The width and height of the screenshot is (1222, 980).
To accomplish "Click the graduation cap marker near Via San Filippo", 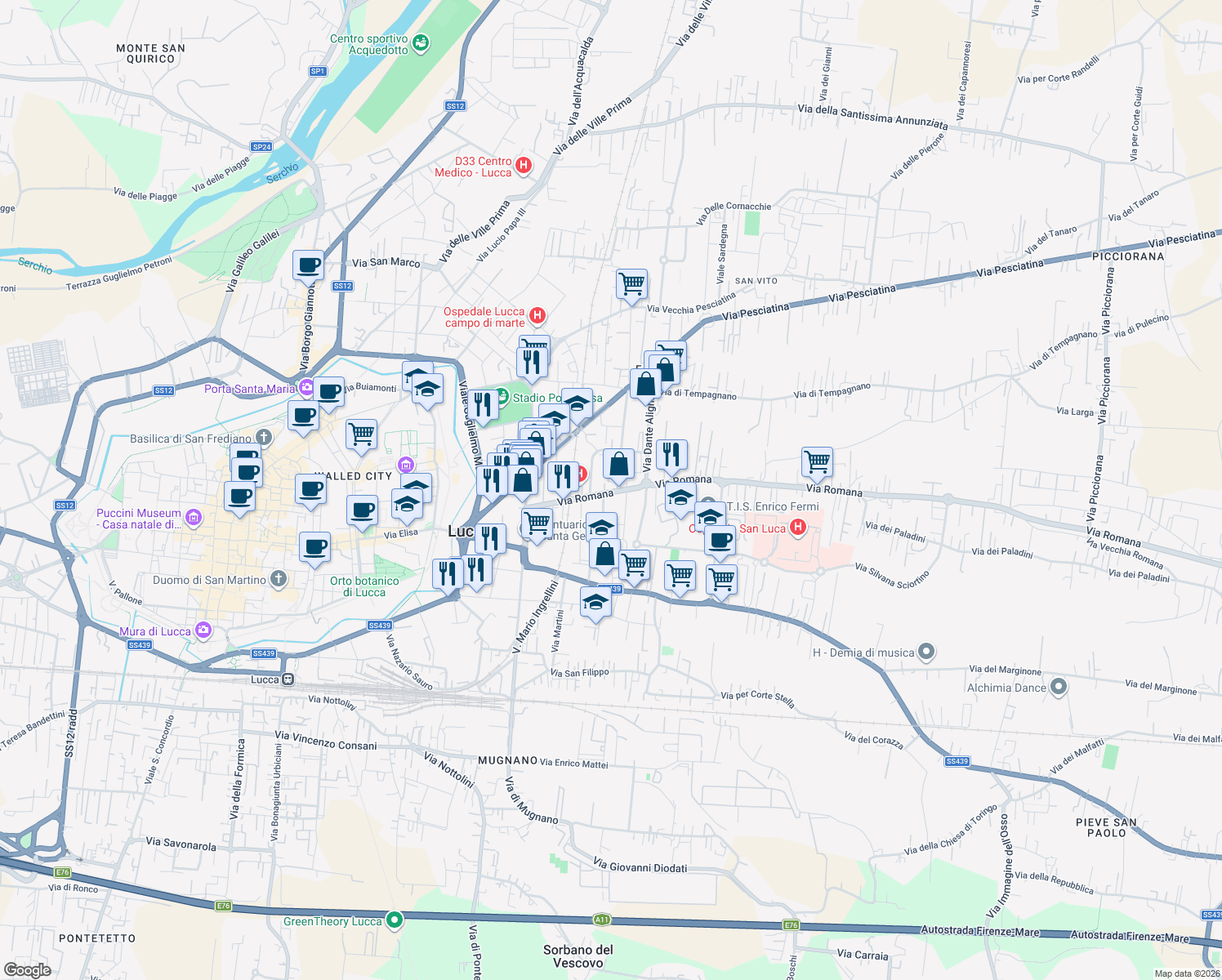I will click(x=595, y=602).
